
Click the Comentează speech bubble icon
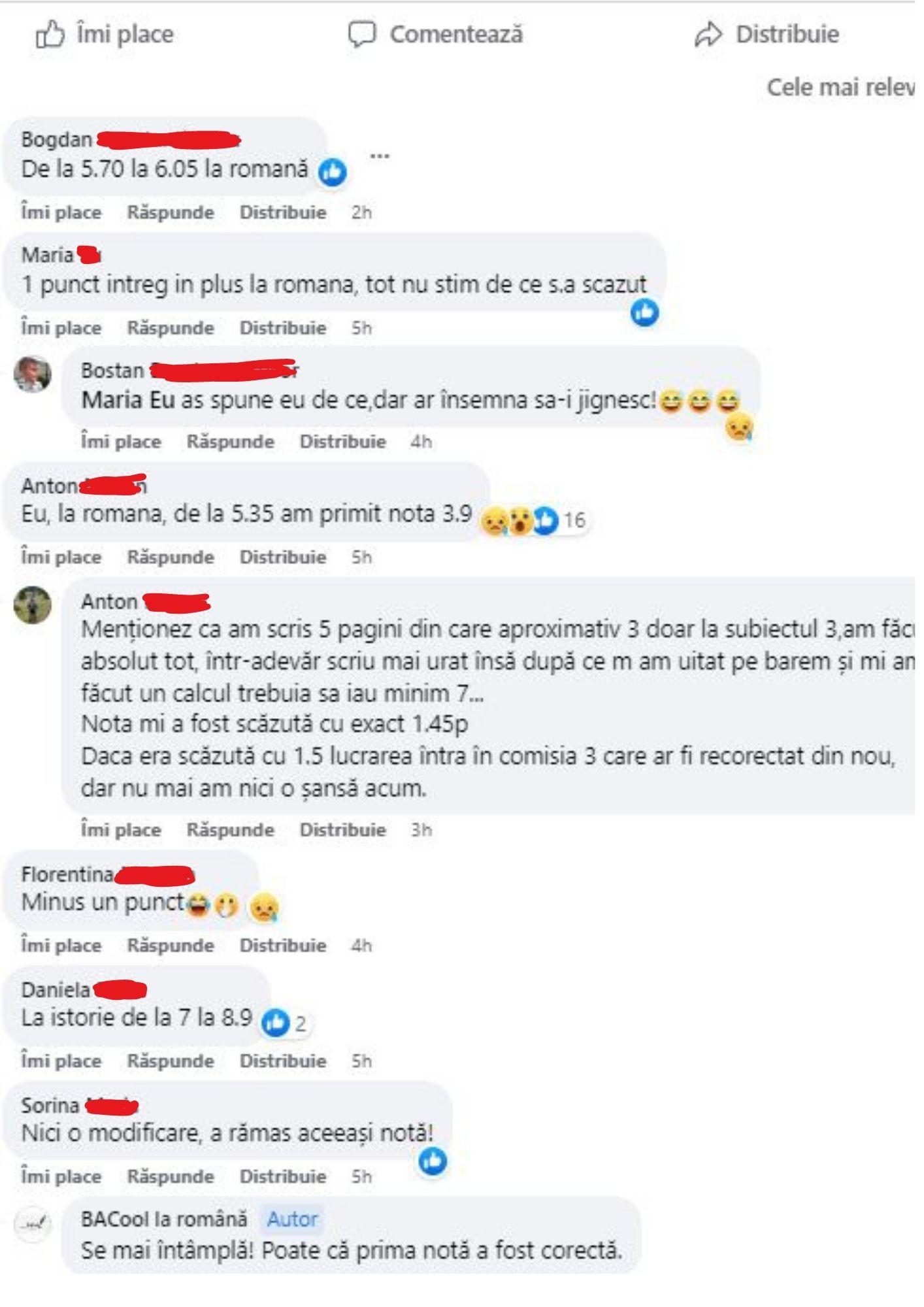pos(361,34)
